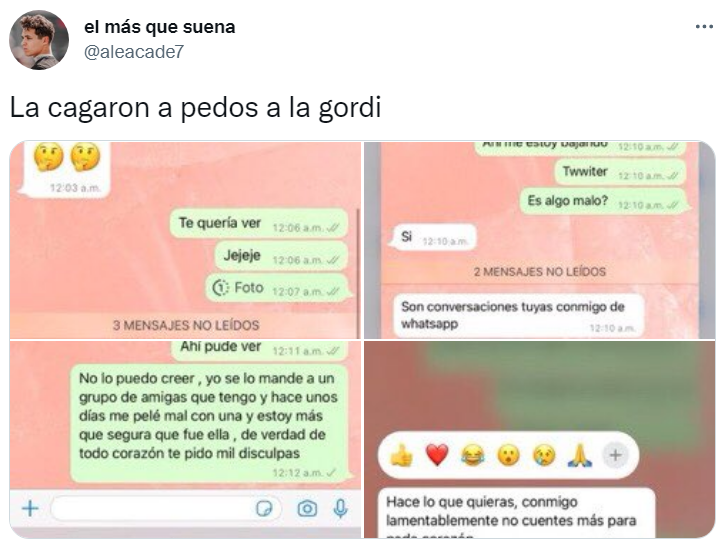Open the camera icon in chat bar
This screenshot has width=723, height=551.
[307, 509]
